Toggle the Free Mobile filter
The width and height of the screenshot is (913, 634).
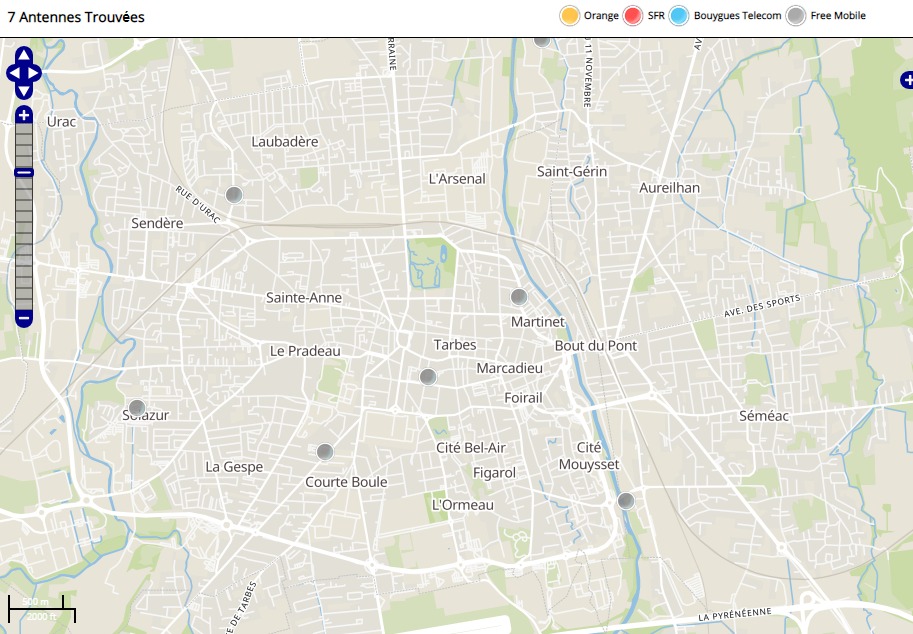(x=796, y=16)
